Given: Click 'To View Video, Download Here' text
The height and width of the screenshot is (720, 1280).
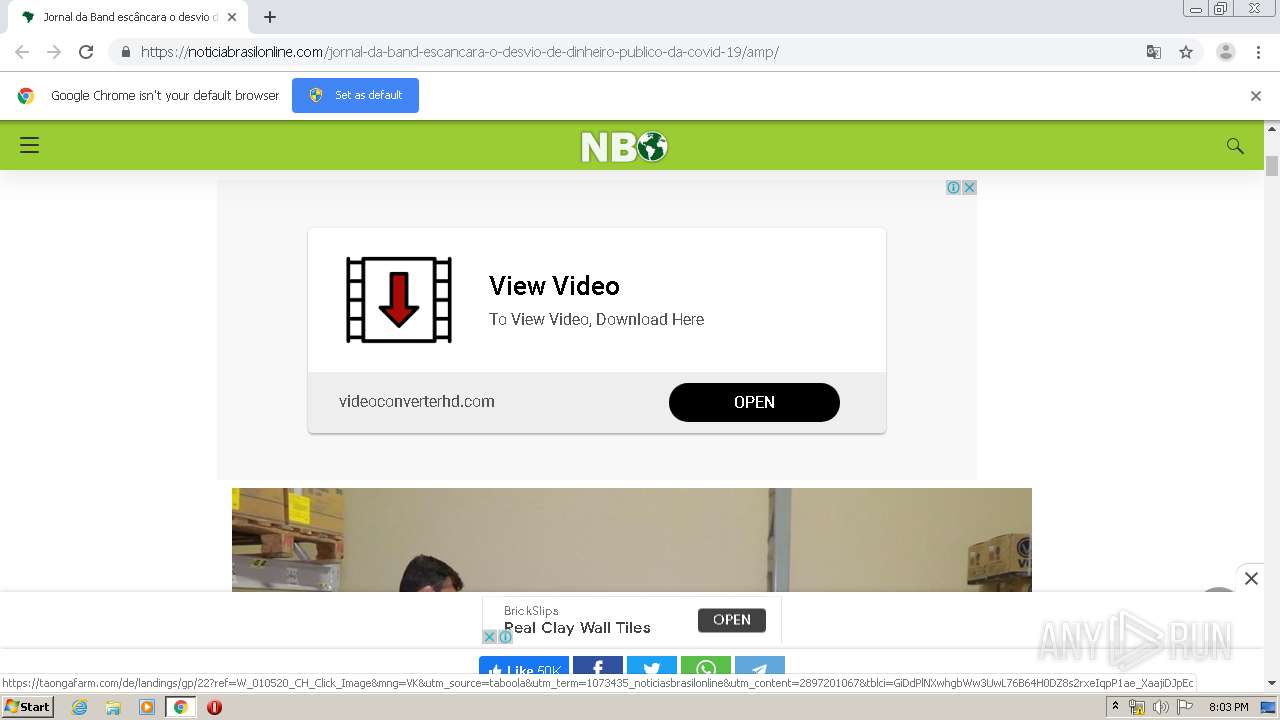Looking at the screenshot, I should [596, 319].
